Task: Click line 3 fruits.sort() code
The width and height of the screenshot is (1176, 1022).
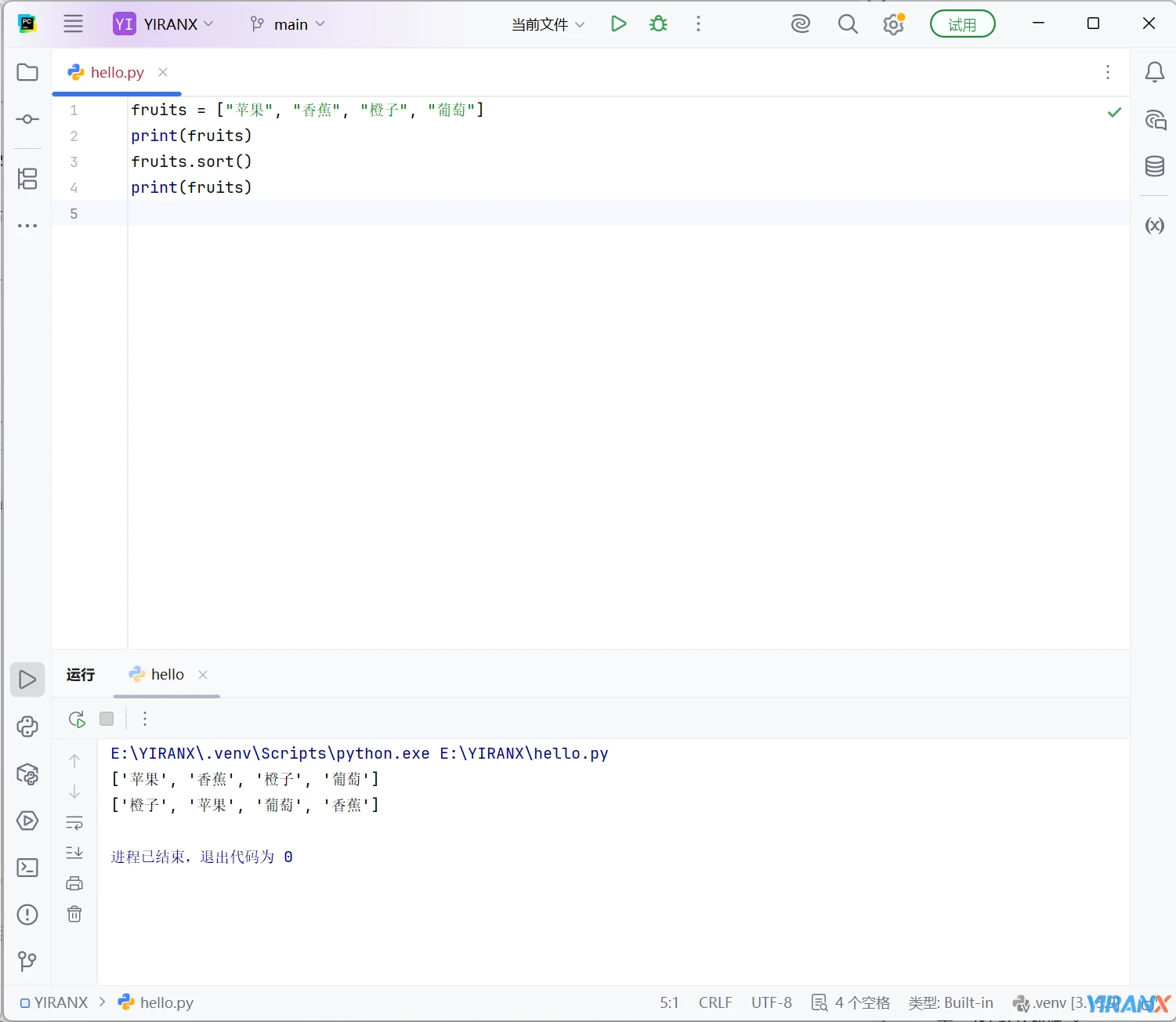Action: click(x=191, y=161)
